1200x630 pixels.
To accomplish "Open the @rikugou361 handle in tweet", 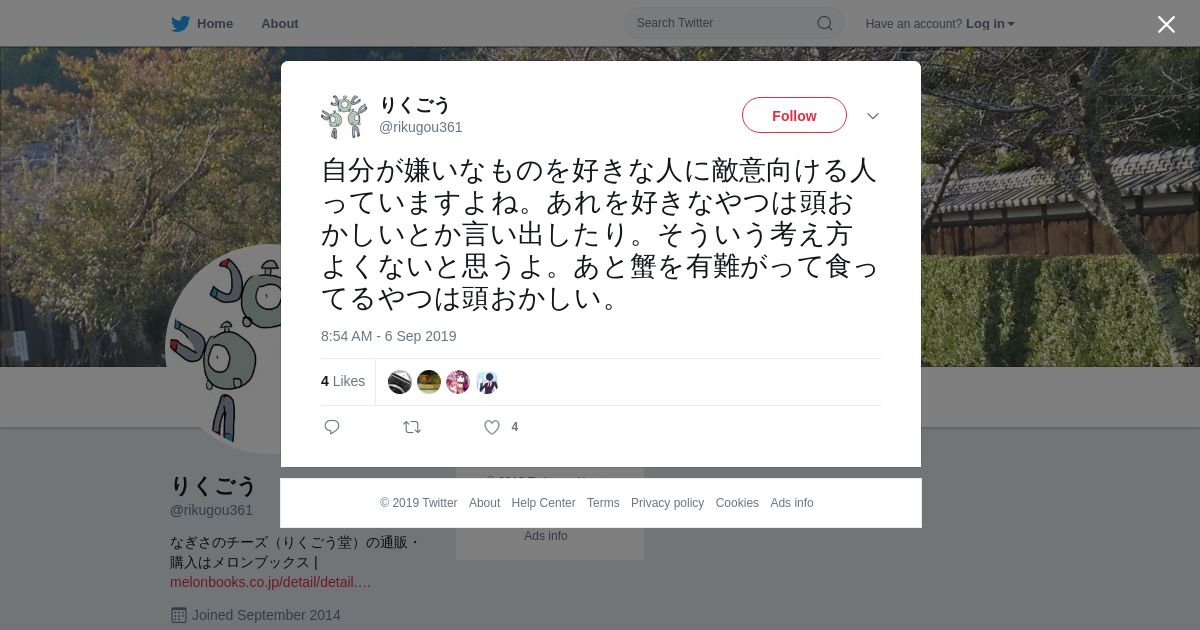I will click(x=421, y=127).
